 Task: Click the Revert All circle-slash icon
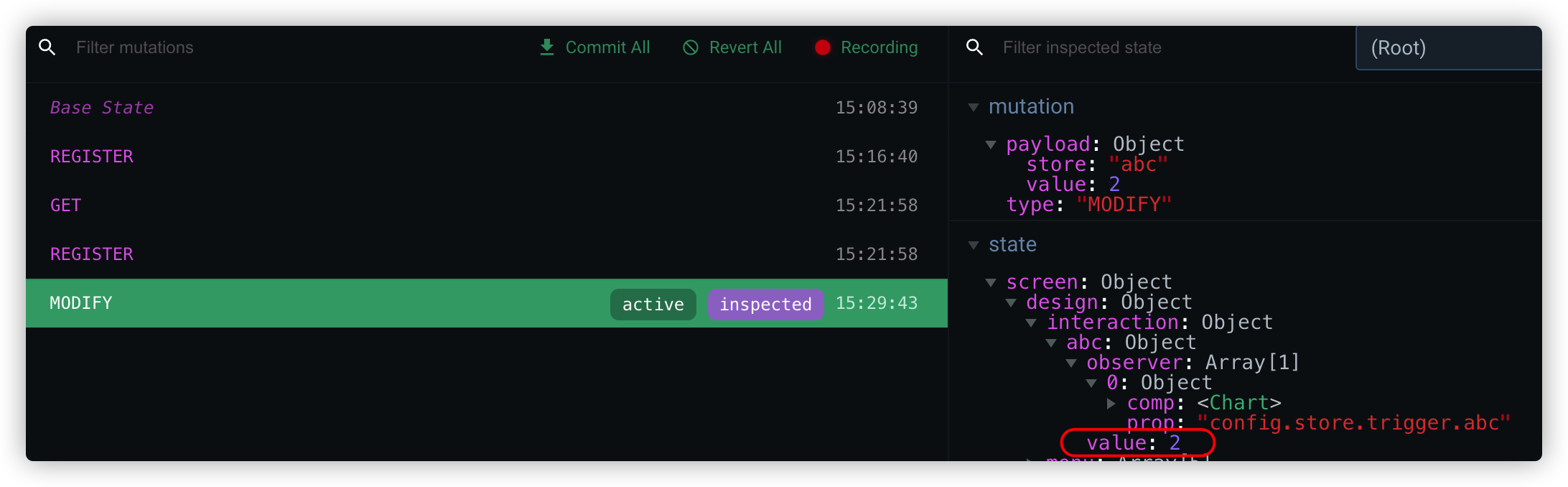click(691, 47)
